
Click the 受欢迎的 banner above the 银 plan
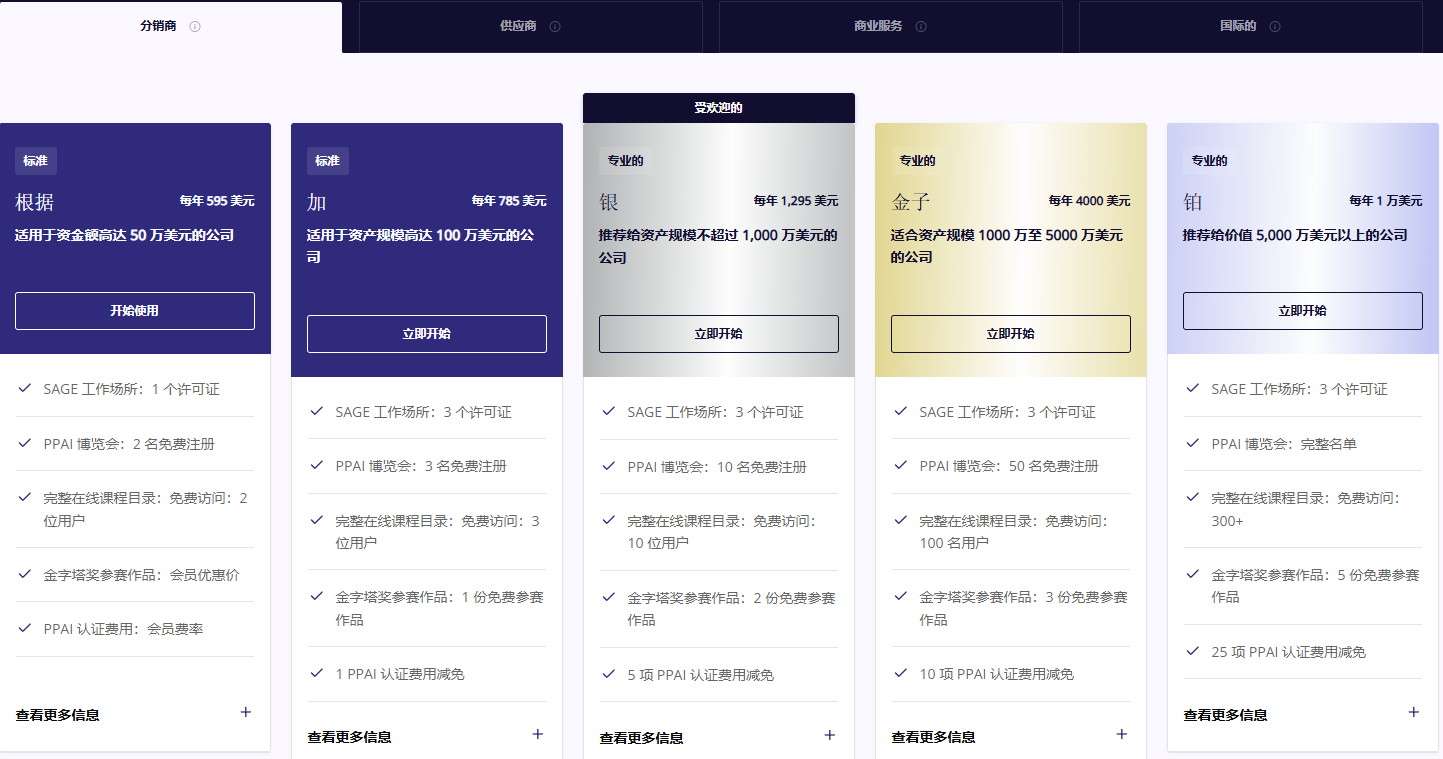[719, 108]
